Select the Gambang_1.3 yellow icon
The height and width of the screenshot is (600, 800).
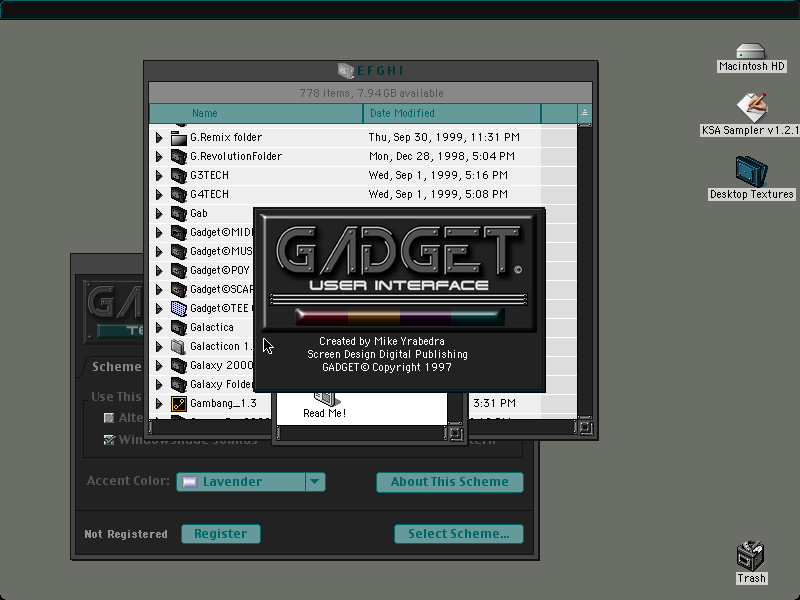(x=179, y=404)
